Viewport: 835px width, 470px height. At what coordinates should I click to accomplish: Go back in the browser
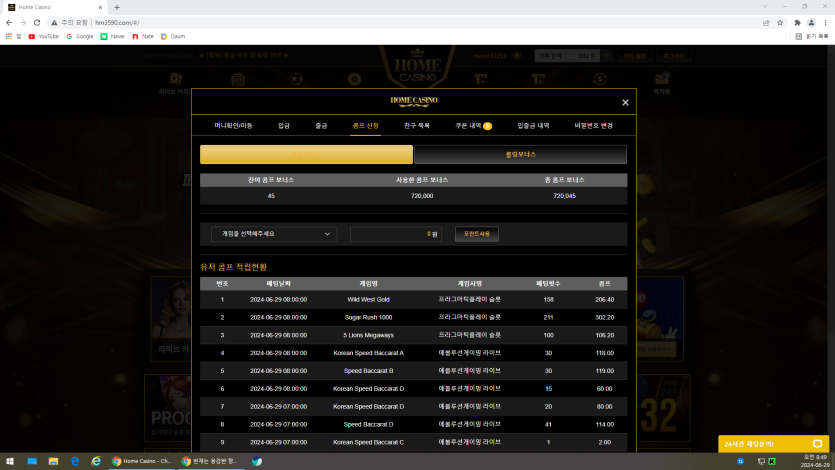(9, 22)
